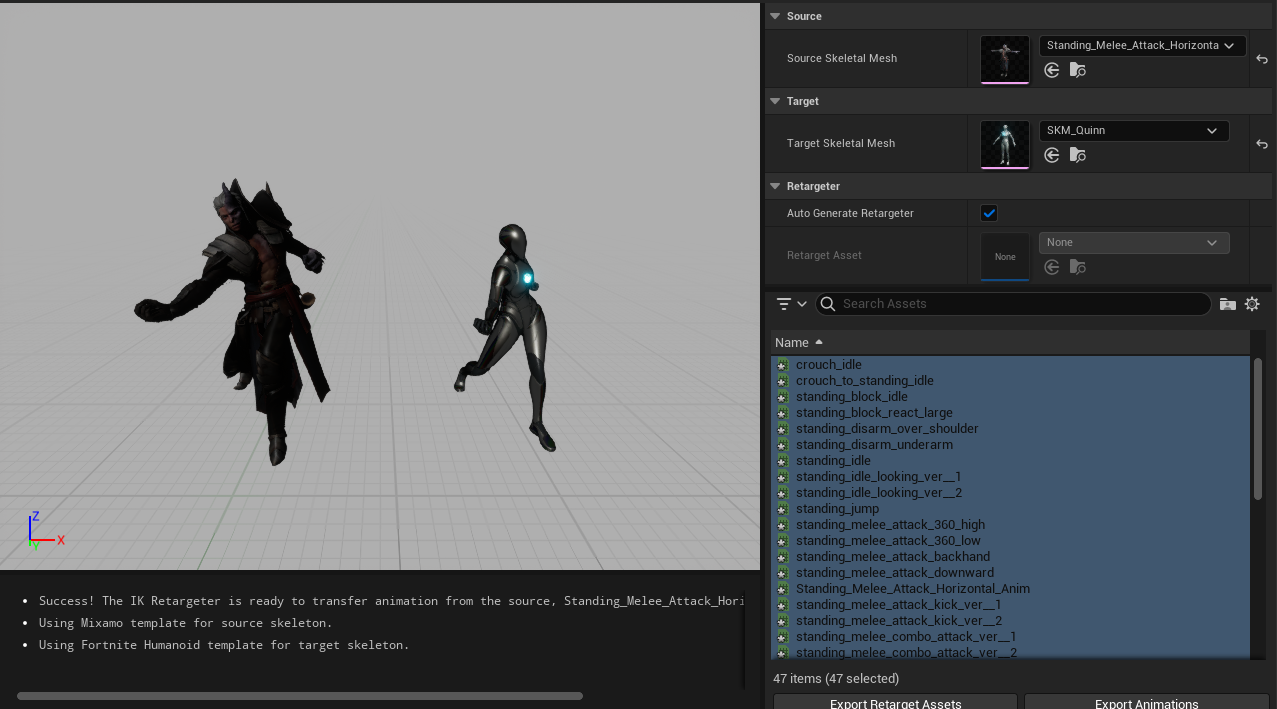The height and width of the screenshot is (709, 1277).
Task: Click the folder path picker icon
Action: 1228,304
